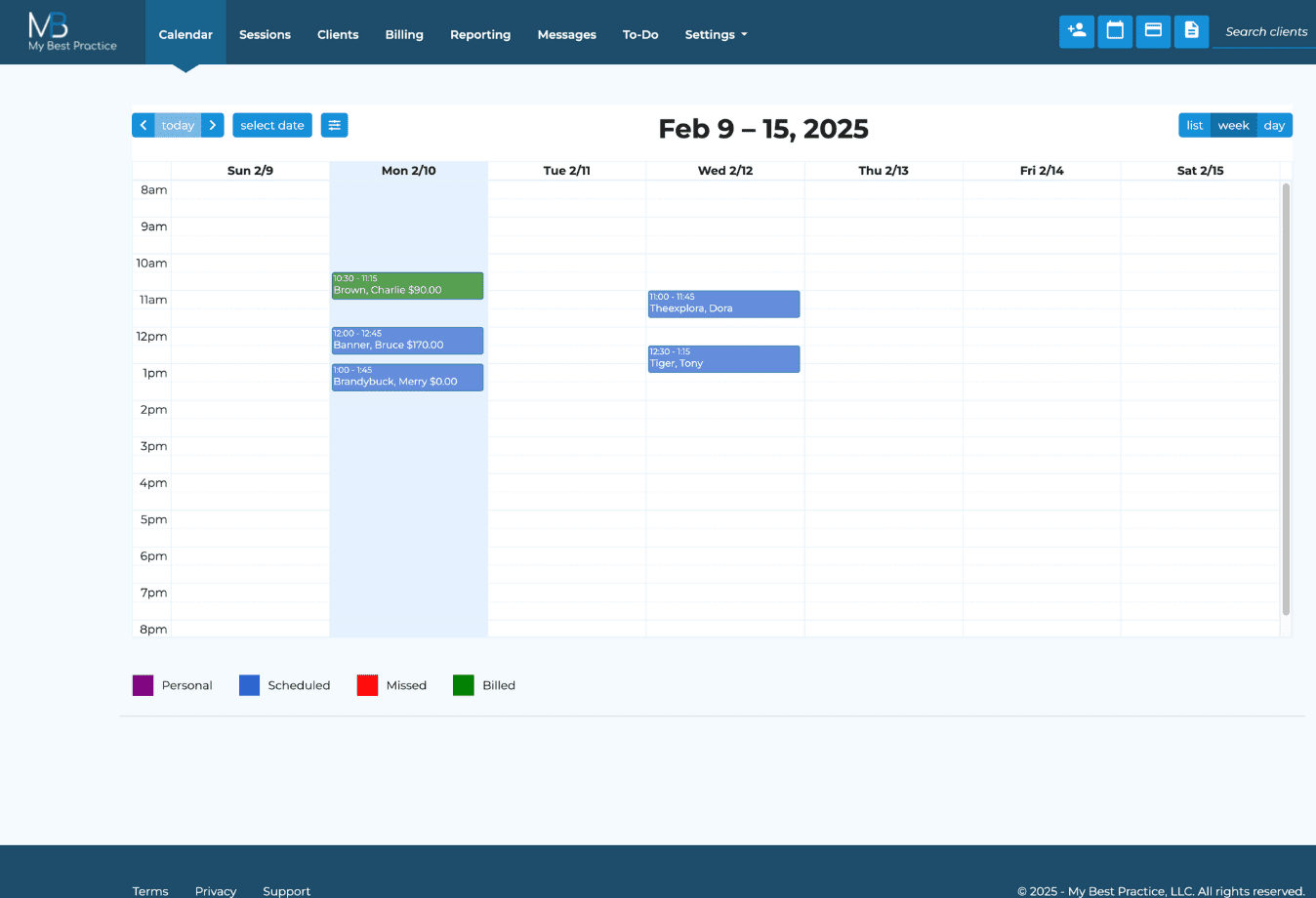Open the Billing tab
Image resolution: width=1316 pixels, height=898 pixels.
pyautogui.click(x=404, y=35)
